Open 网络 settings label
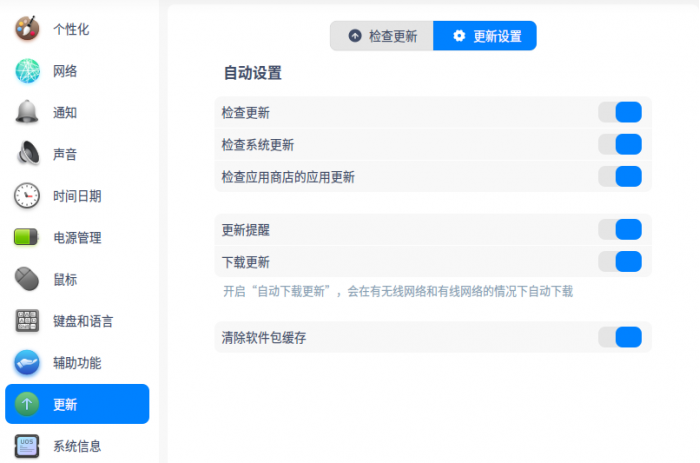 coord(65,71)
